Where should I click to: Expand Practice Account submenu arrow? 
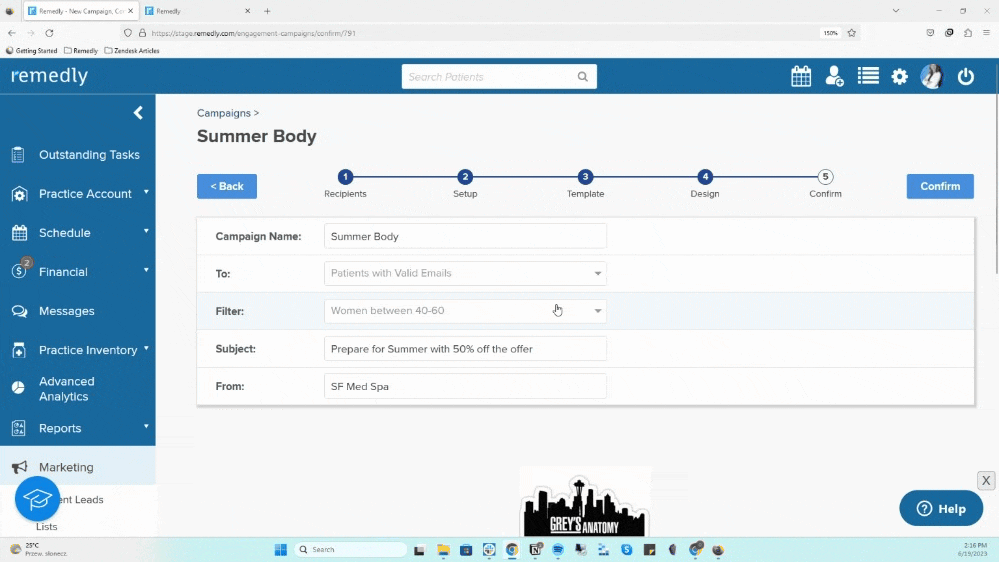tap(146, 192)
